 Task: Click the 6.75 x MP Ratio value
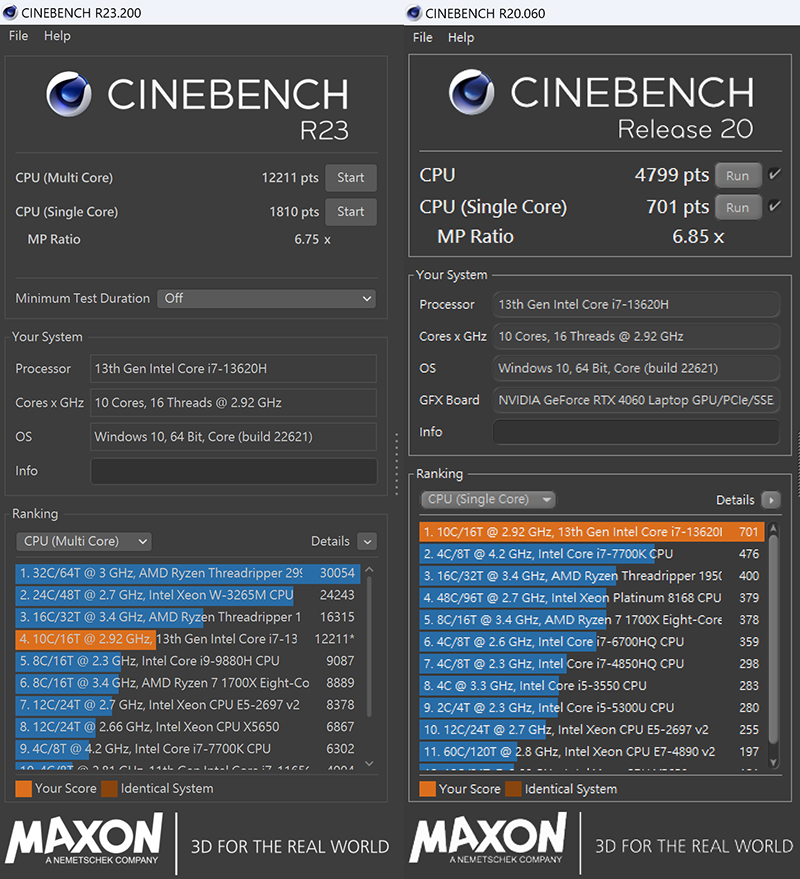(312, 239)
